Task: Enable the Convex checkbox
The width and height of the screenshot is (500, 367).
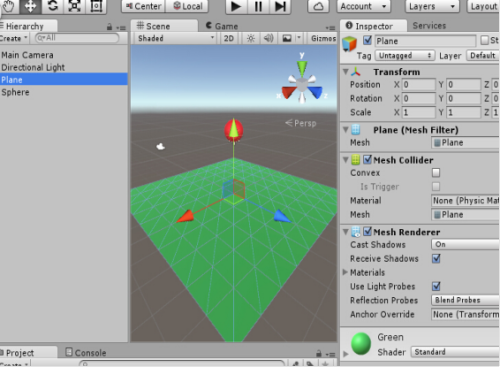Action: 436,173
